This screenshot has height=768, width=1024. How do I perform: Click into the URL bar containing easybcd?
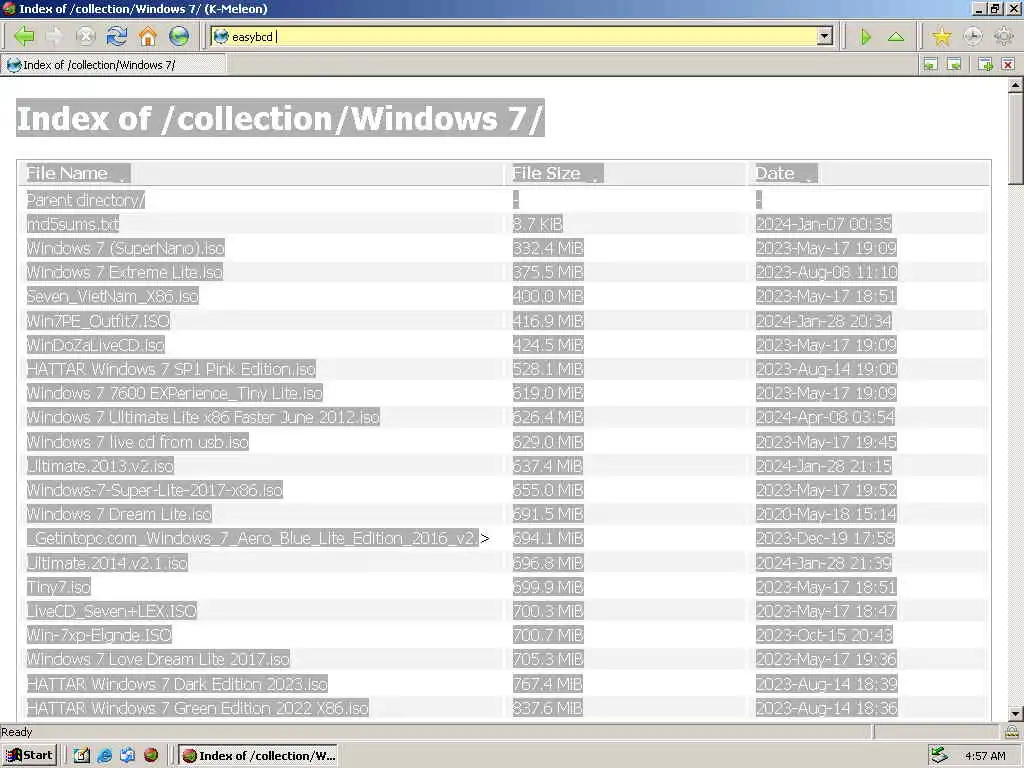pos(521,37)
